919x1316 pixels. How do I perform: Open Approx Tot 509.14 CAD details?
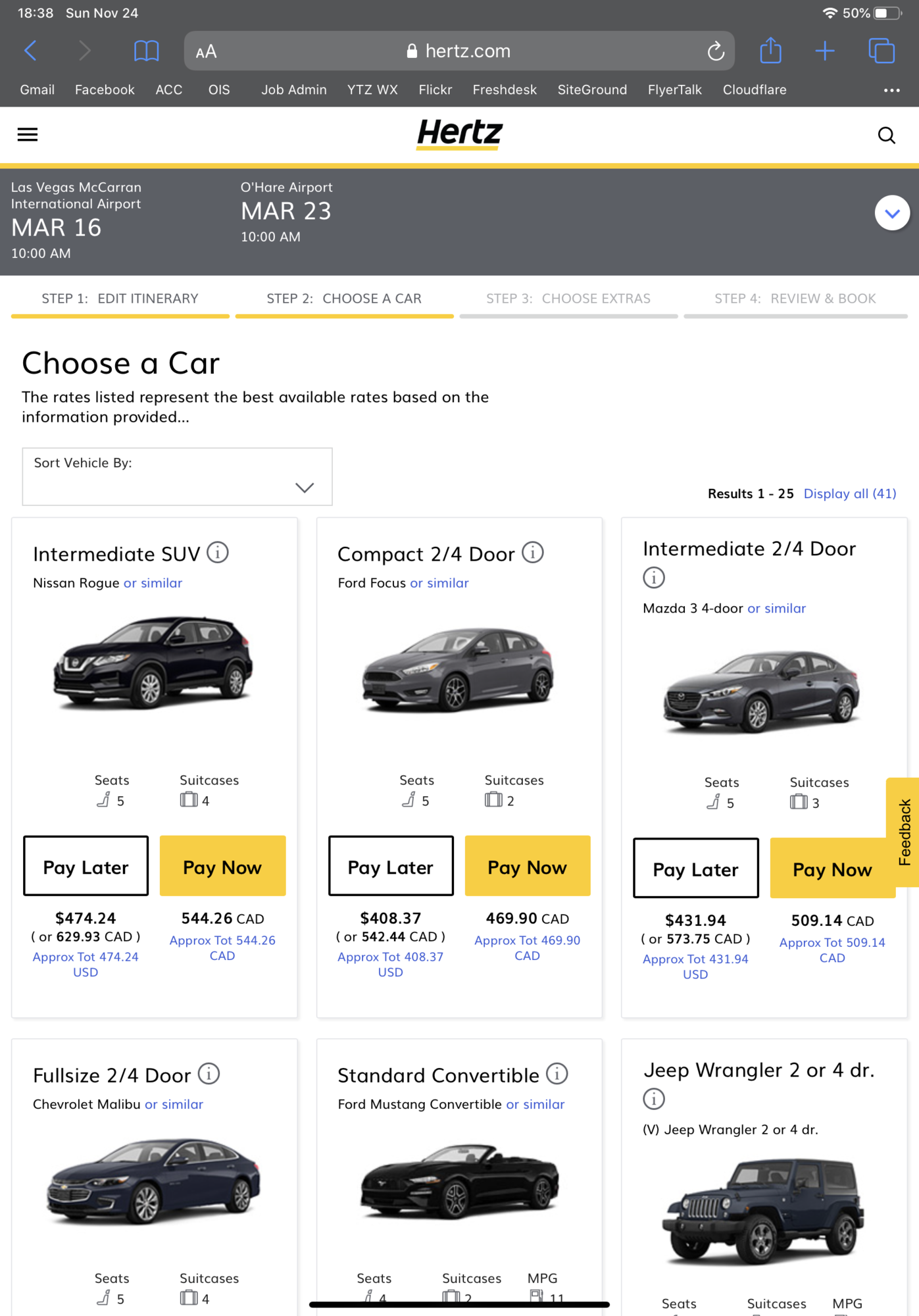pyautogui.click(x=832, y=950)
